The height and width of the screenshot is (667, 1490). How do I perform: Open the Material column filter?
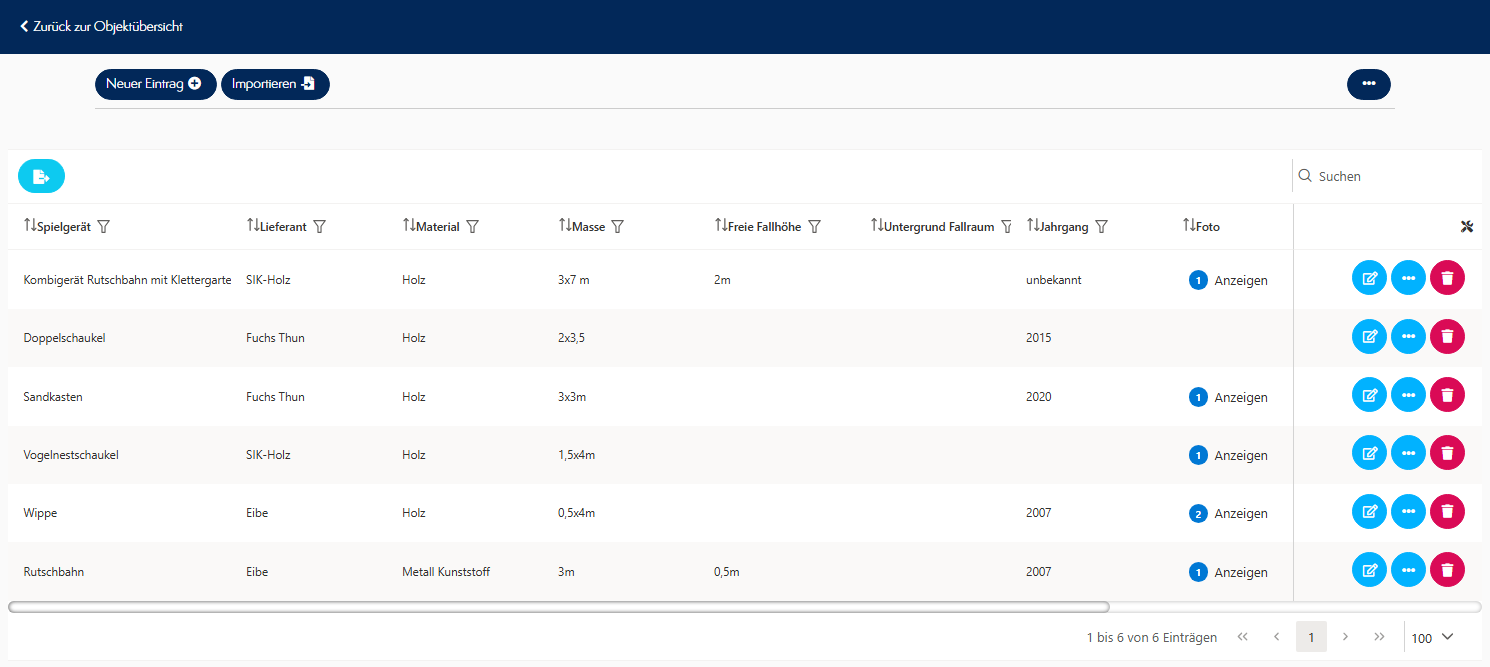pyautogui.click(x=473, y=227)
